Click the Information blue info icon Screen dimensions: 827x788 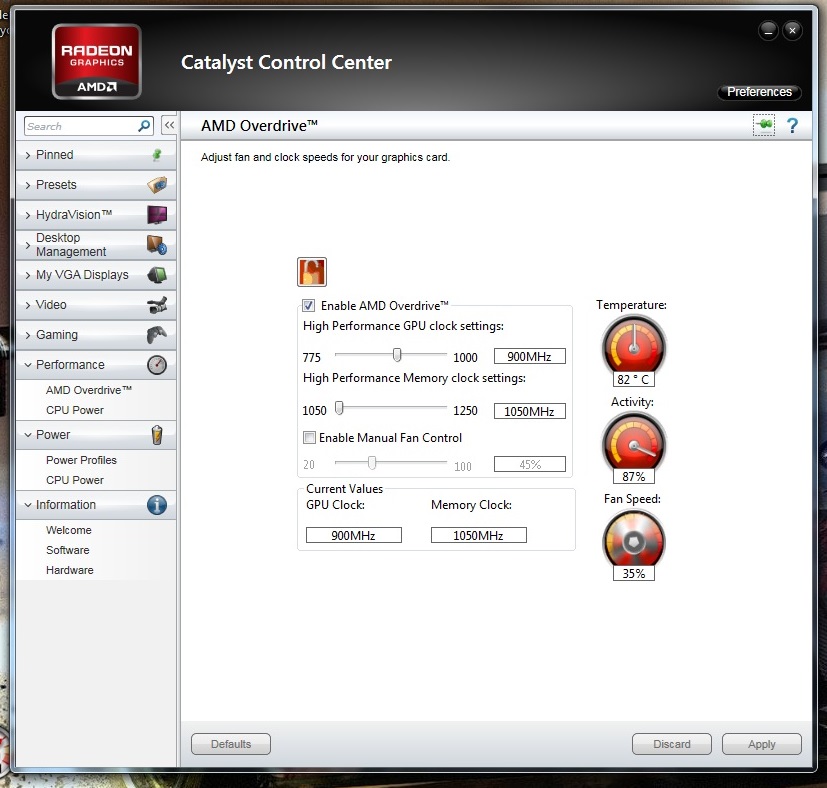156,505
